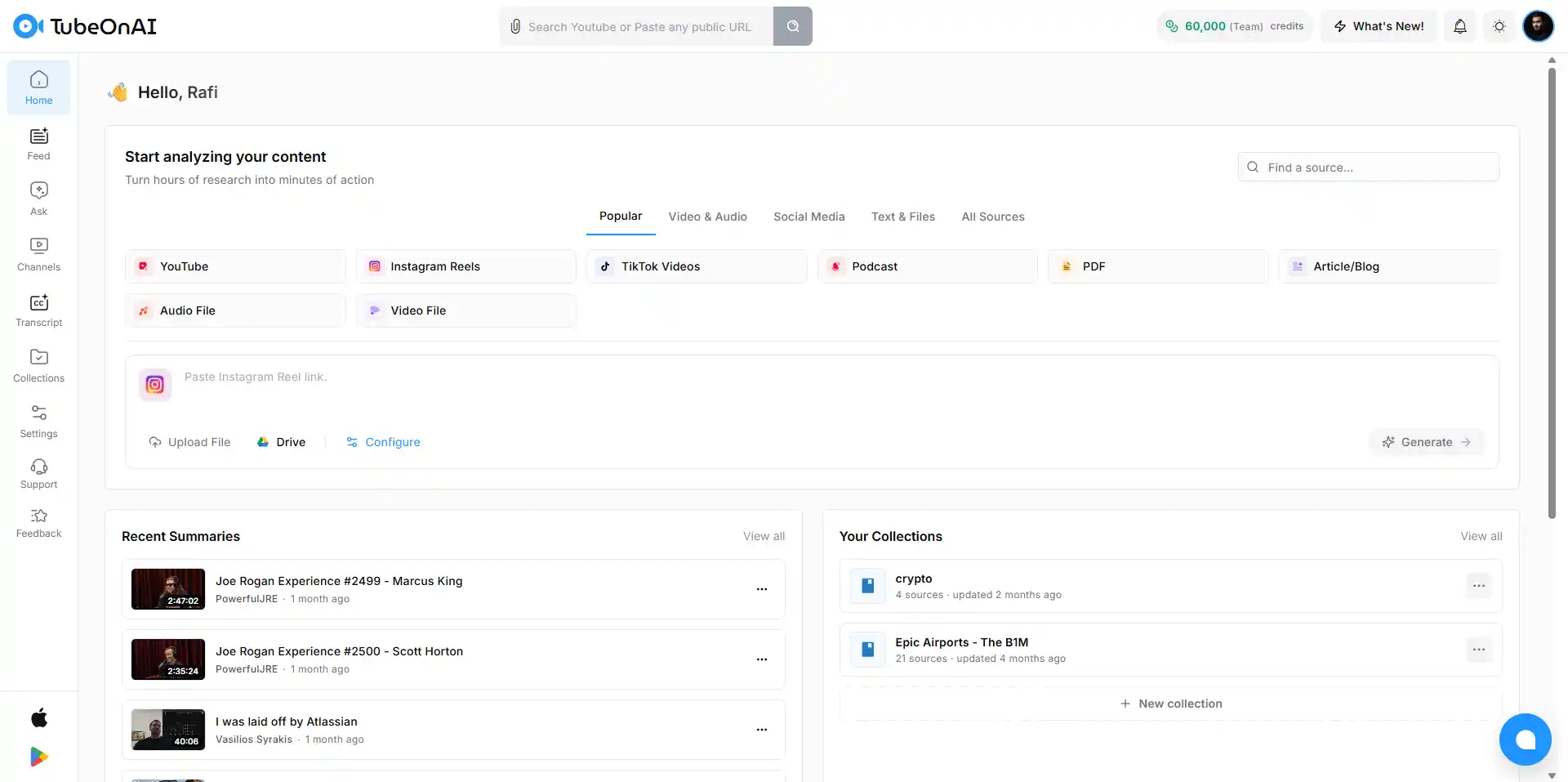Click the Instagram icon in the input box
Screen dimensions: 1568x782
[x=155, y=385]
